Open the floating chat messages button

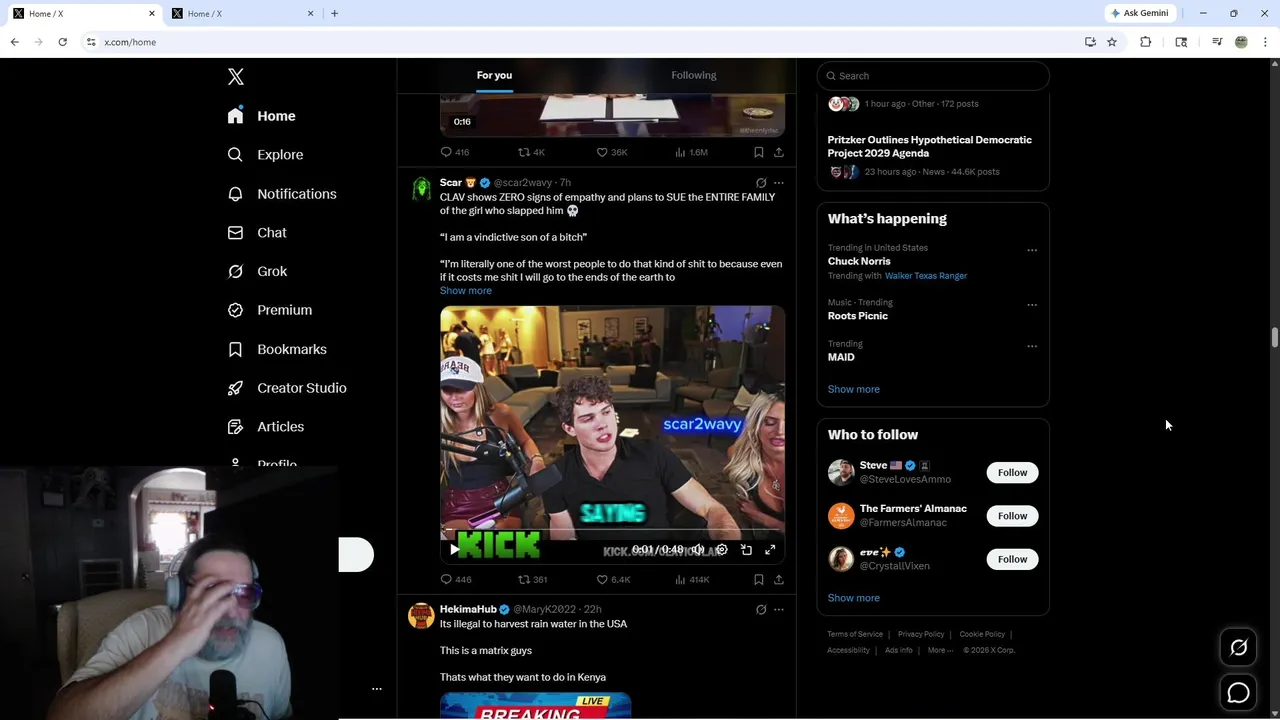[x=1238, y=692]
